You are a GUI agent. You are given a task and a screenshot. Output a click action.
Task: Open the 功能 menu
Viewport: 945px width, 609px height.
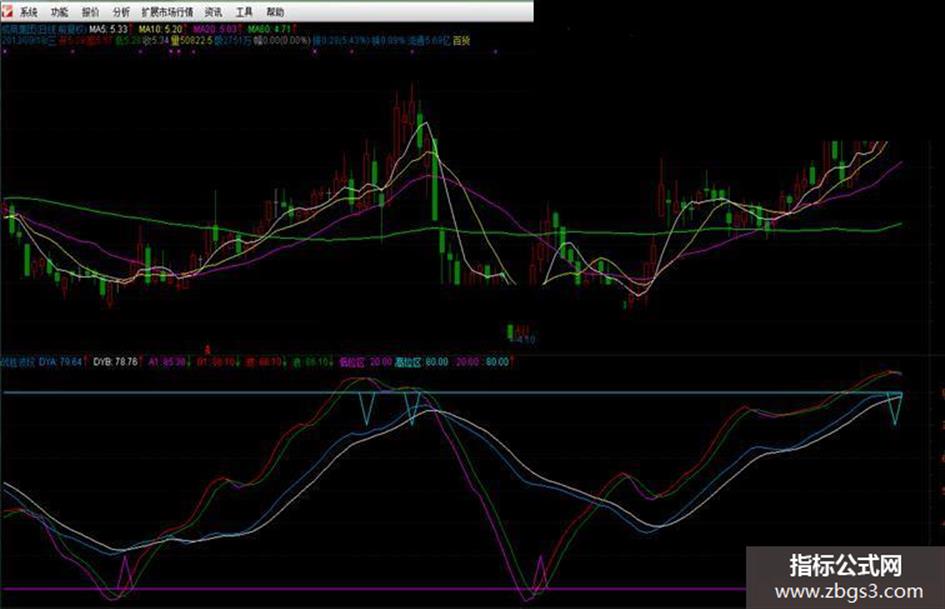(x=59, y=12)
